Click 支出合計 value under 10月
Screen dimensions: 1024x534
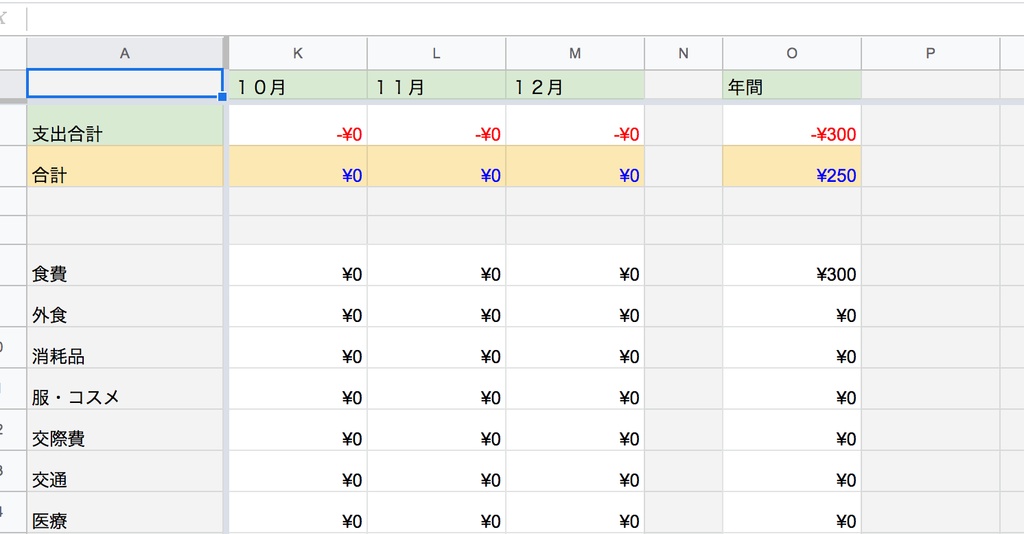click(x=298, y=125)
